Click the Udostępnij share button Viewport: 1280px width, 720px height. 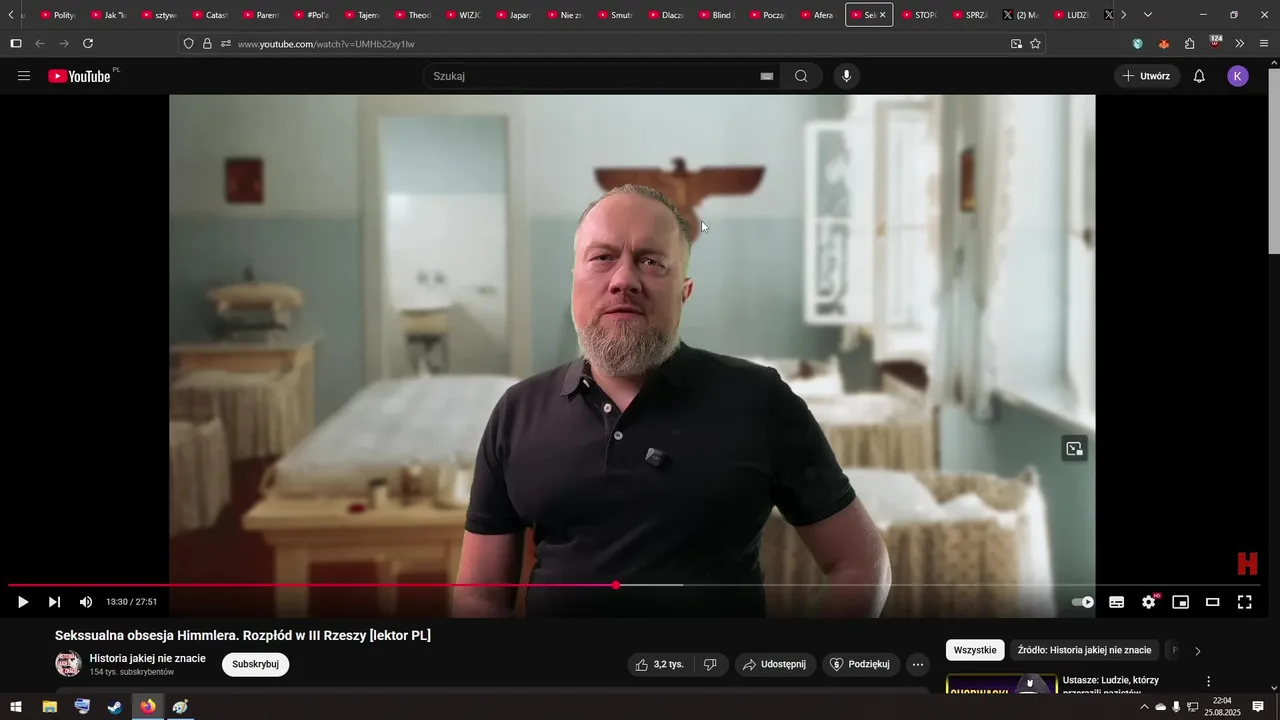[x=775, y=664]
